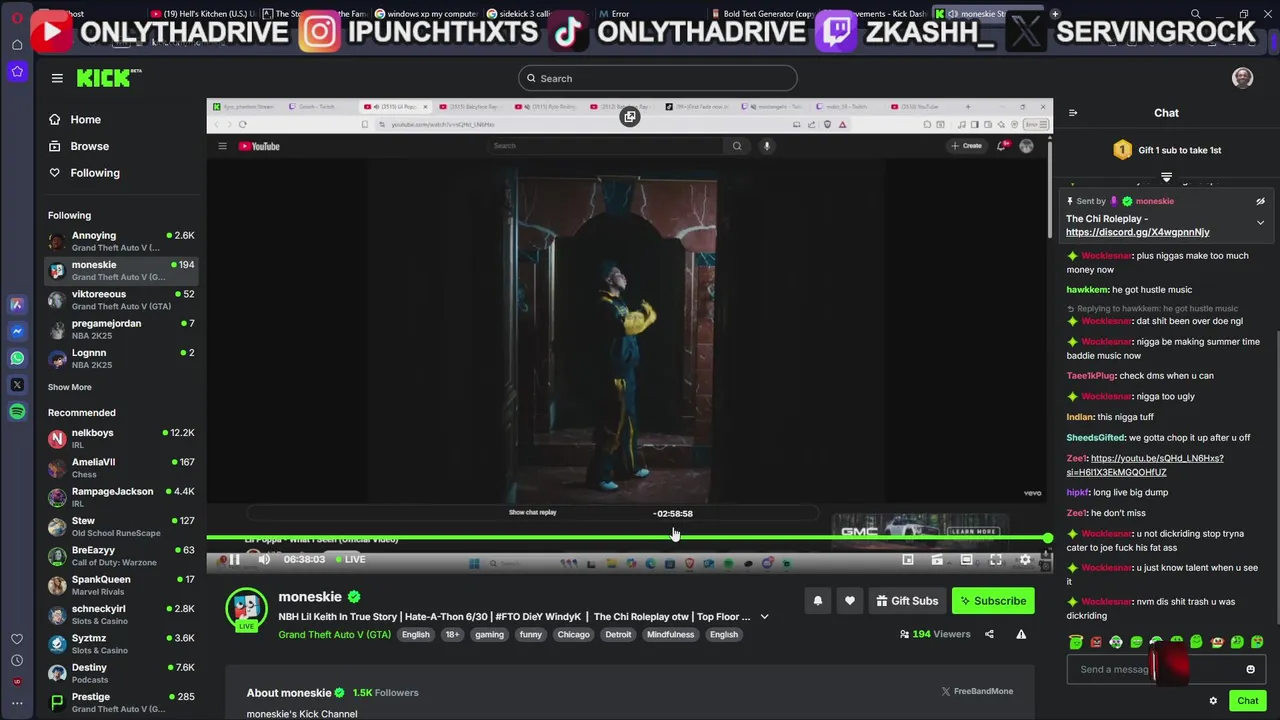Open Opera sidebar Messenger icon

tap(17, 331)
